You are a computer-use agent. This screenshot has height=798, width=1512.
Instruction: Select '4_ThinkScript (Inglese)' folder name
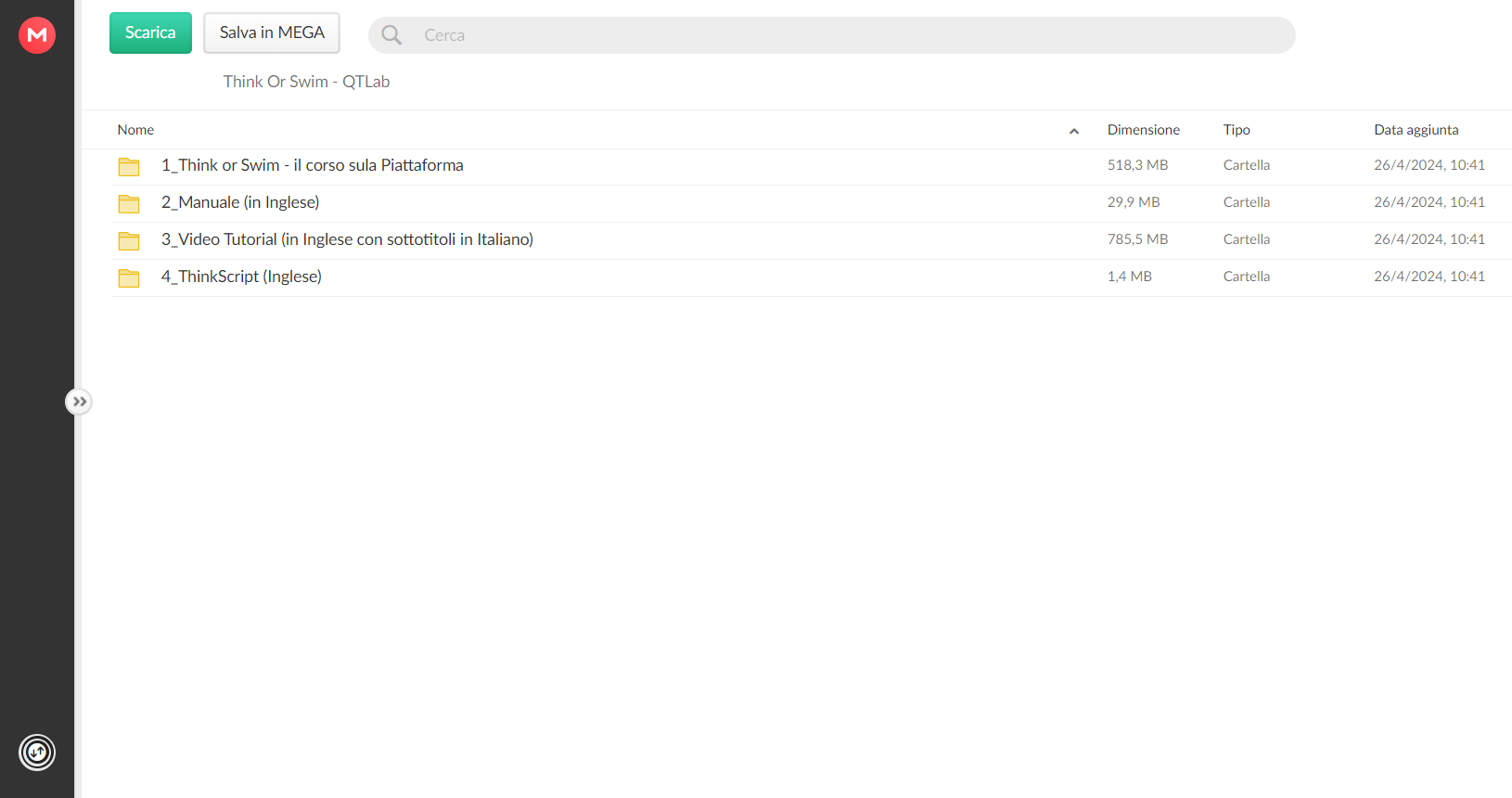[x=241, y=277]
